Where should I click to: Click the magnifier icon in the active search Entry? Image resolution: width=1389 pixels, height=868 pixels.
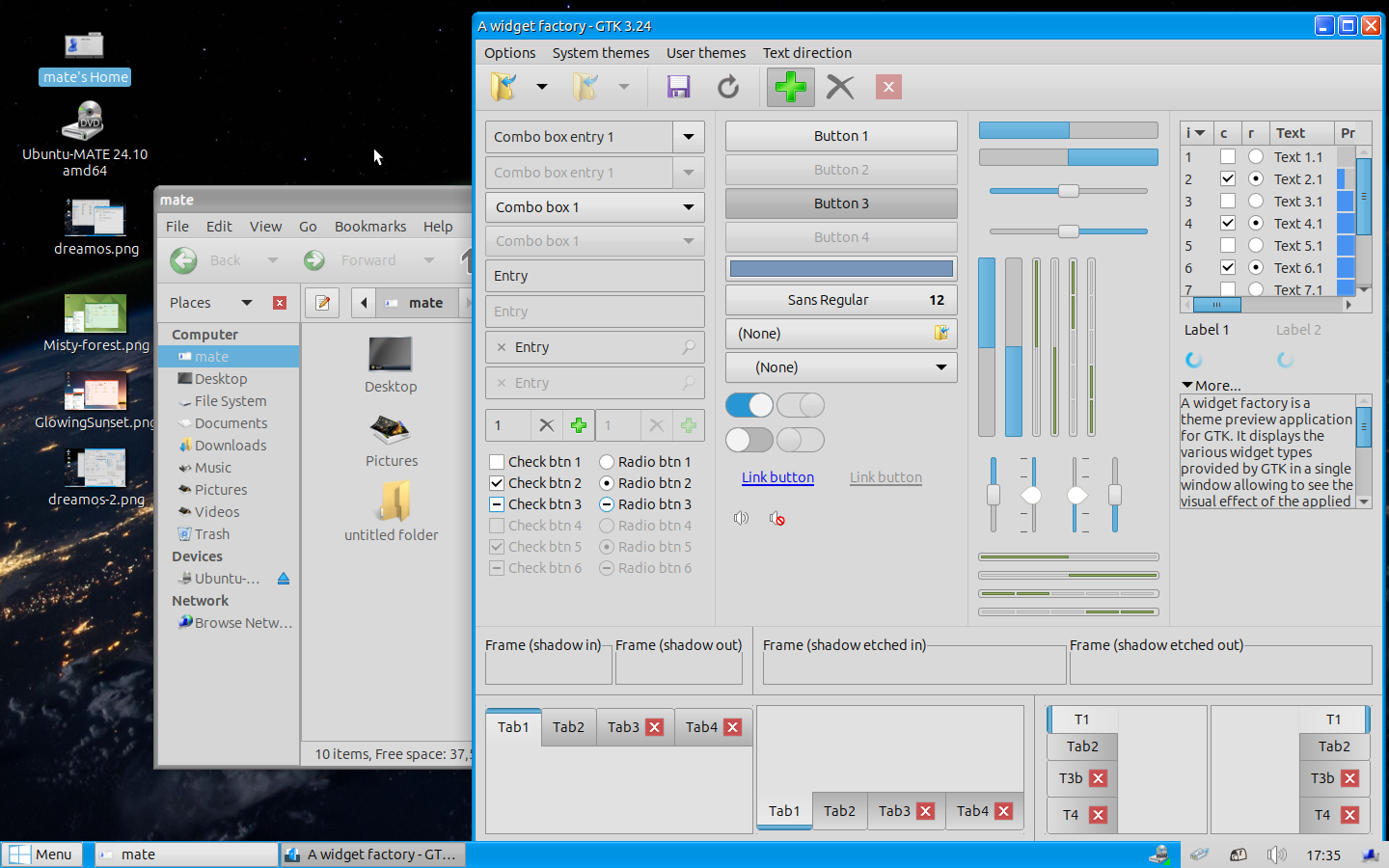pos(689,347)
